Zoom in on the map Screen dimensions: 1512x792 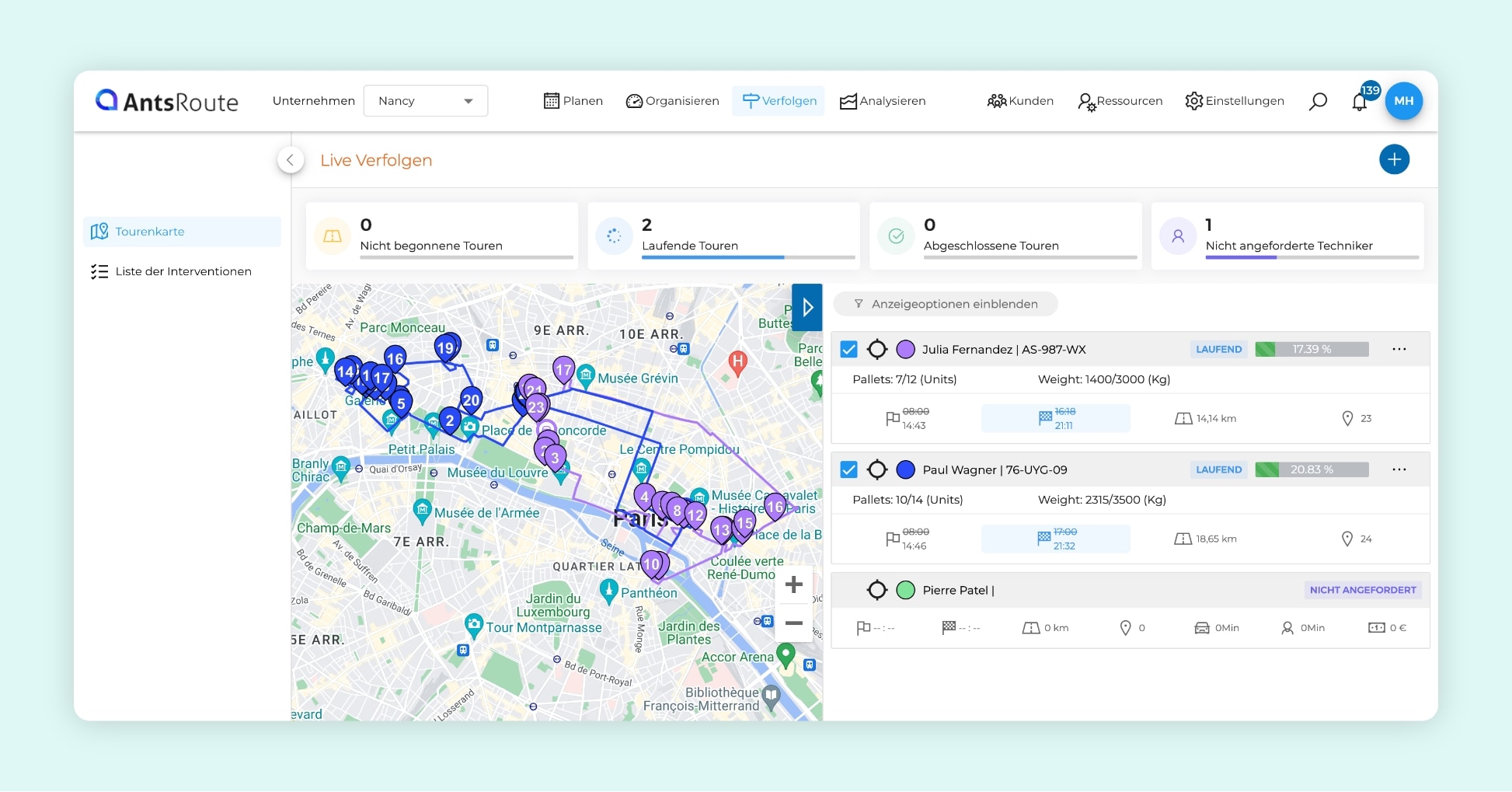point(793,584)
